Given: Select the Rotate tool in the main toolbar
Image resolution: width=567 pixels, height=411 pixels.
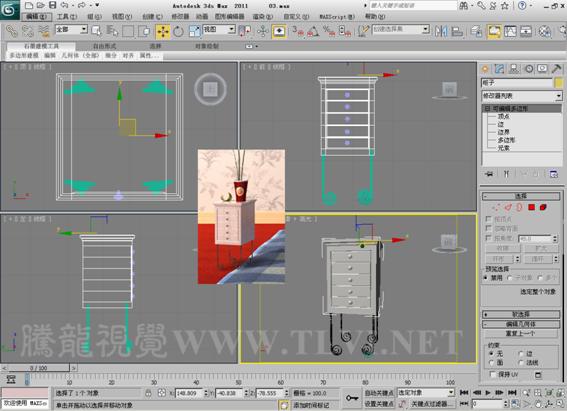Looking at the screenshot, I should tap(178, 31).
